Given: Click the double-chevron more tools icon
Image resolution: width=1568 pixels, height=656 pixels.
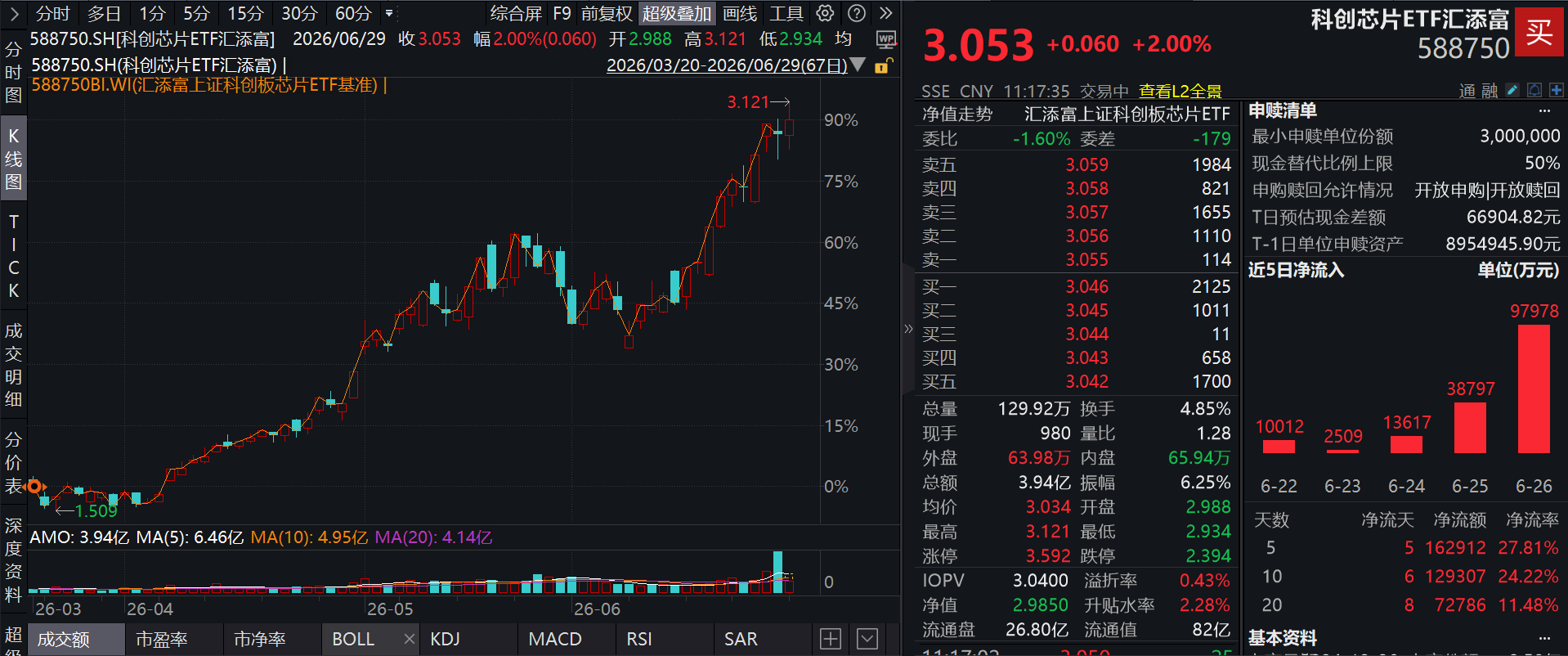Looking at the screenshot, I should point(886,13).
